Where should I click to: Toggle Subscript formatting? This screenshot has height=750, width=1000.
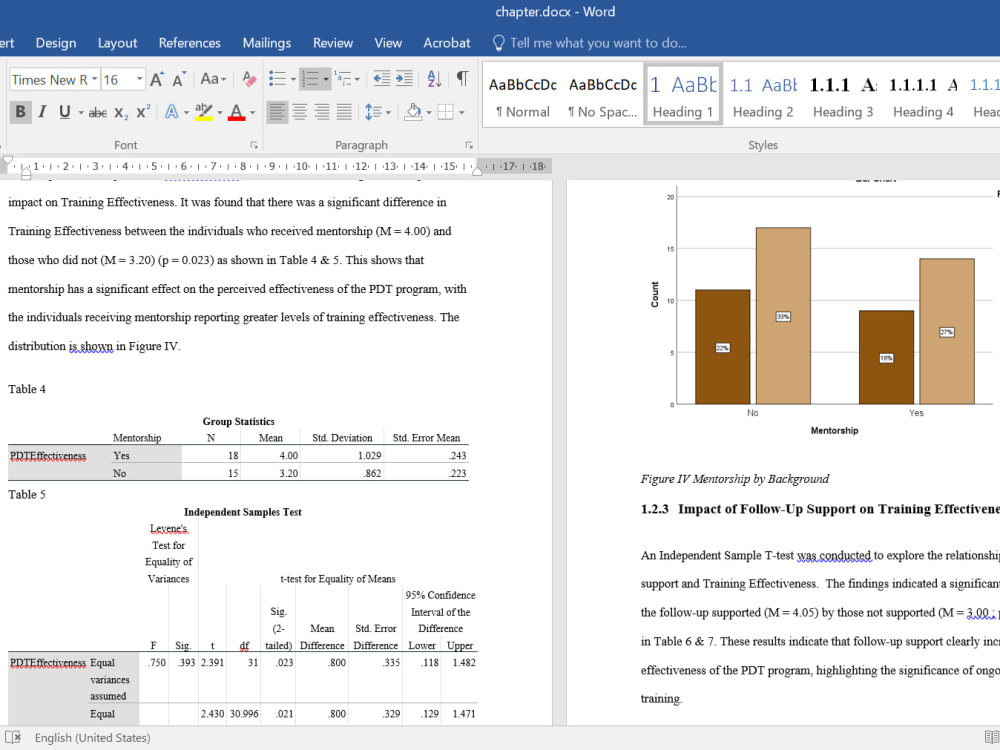pyautogui.click(x=121, y=113)
